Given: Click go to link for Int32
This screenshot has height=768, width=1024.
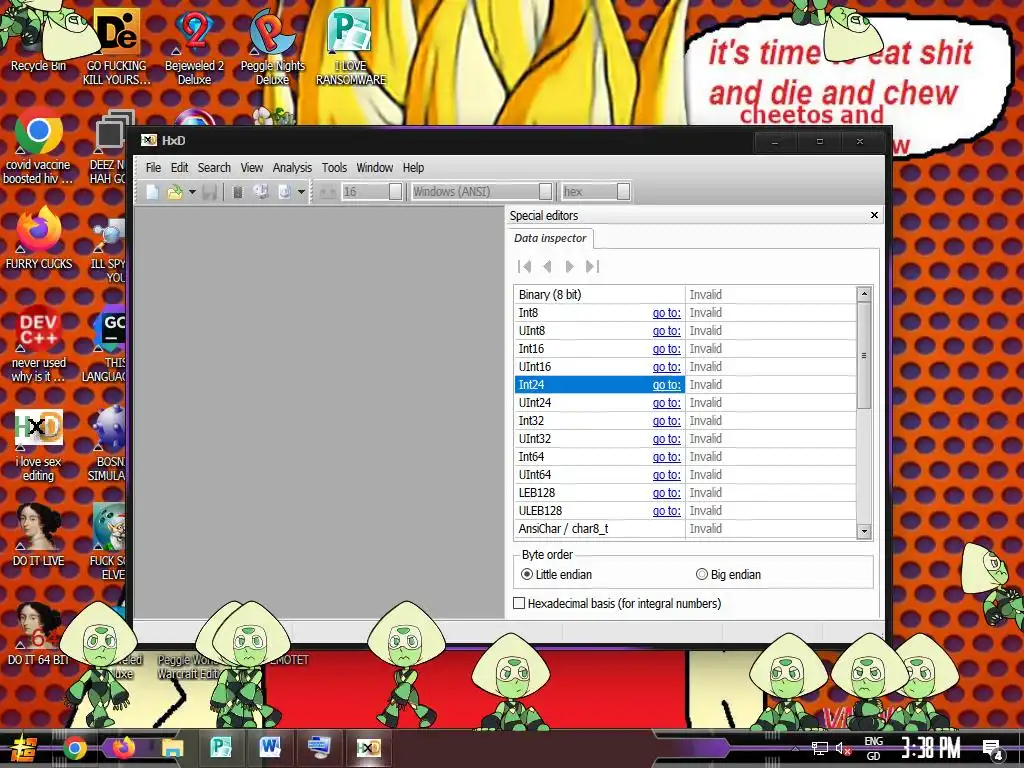Looking at the screenshot, I should pos(666,421).
